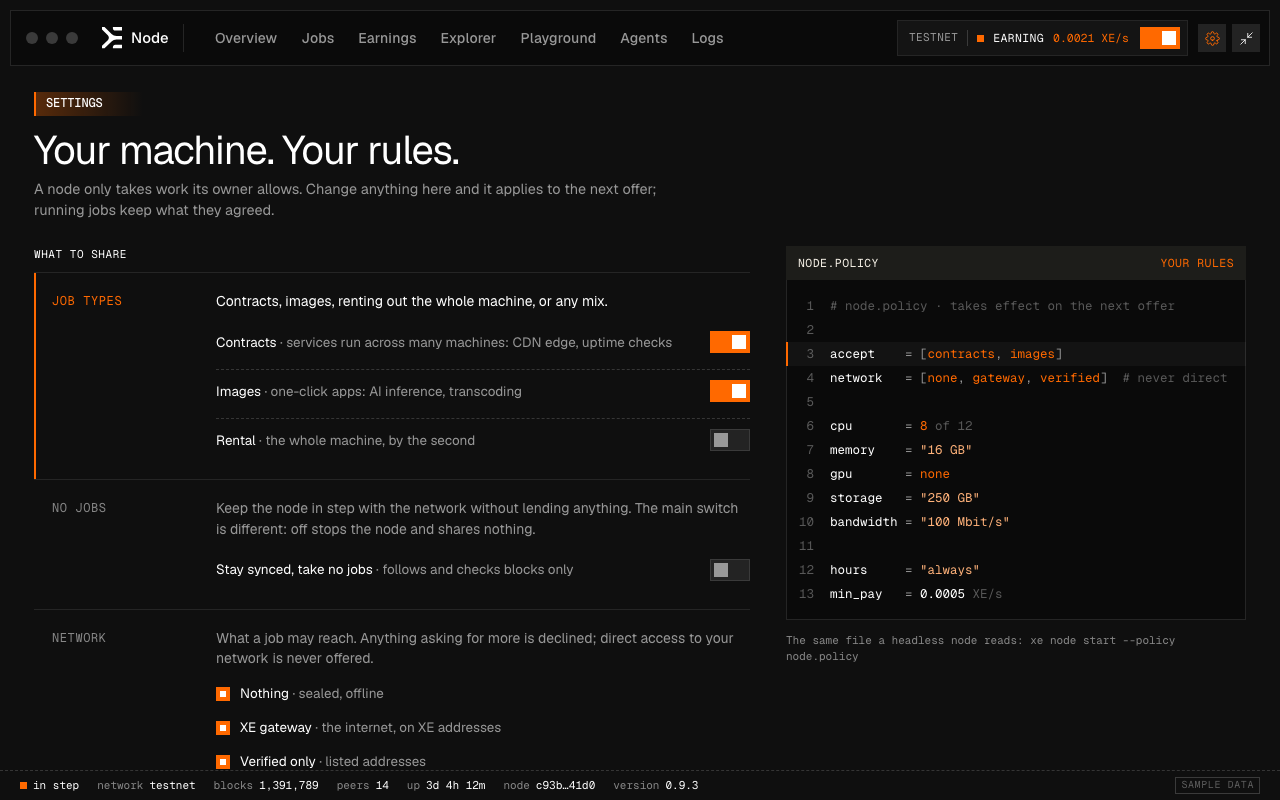Click the bandwidth "100 Mbit/s" value
The height and width of the screenshot is (800, 1280).
click(x=965, y=522)
